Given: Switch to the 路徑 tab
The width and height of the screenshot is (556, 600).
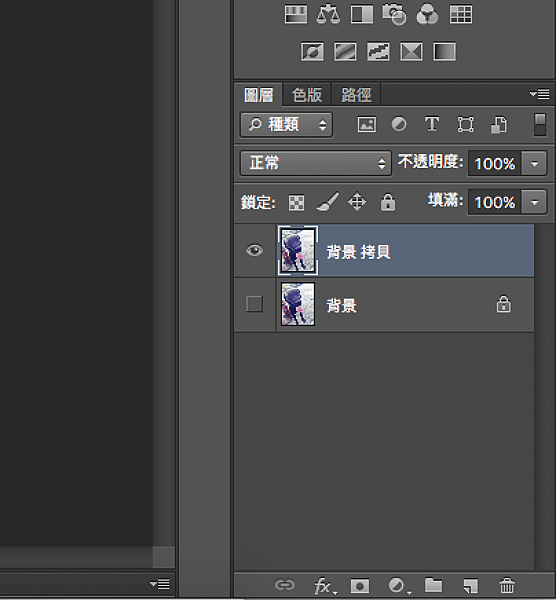Looking at the screenshot, I should [x=356, y=95].
